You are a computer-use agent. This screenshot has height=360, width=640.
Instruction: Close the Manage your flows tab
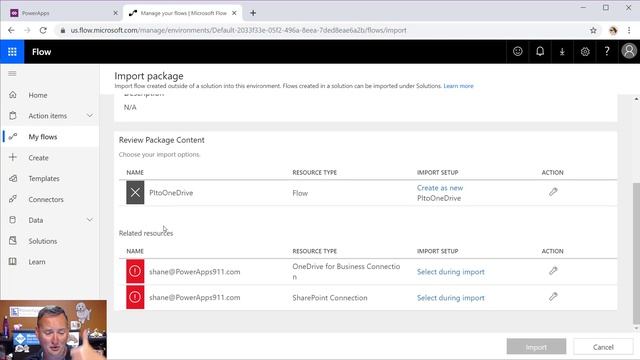point(234,13)
